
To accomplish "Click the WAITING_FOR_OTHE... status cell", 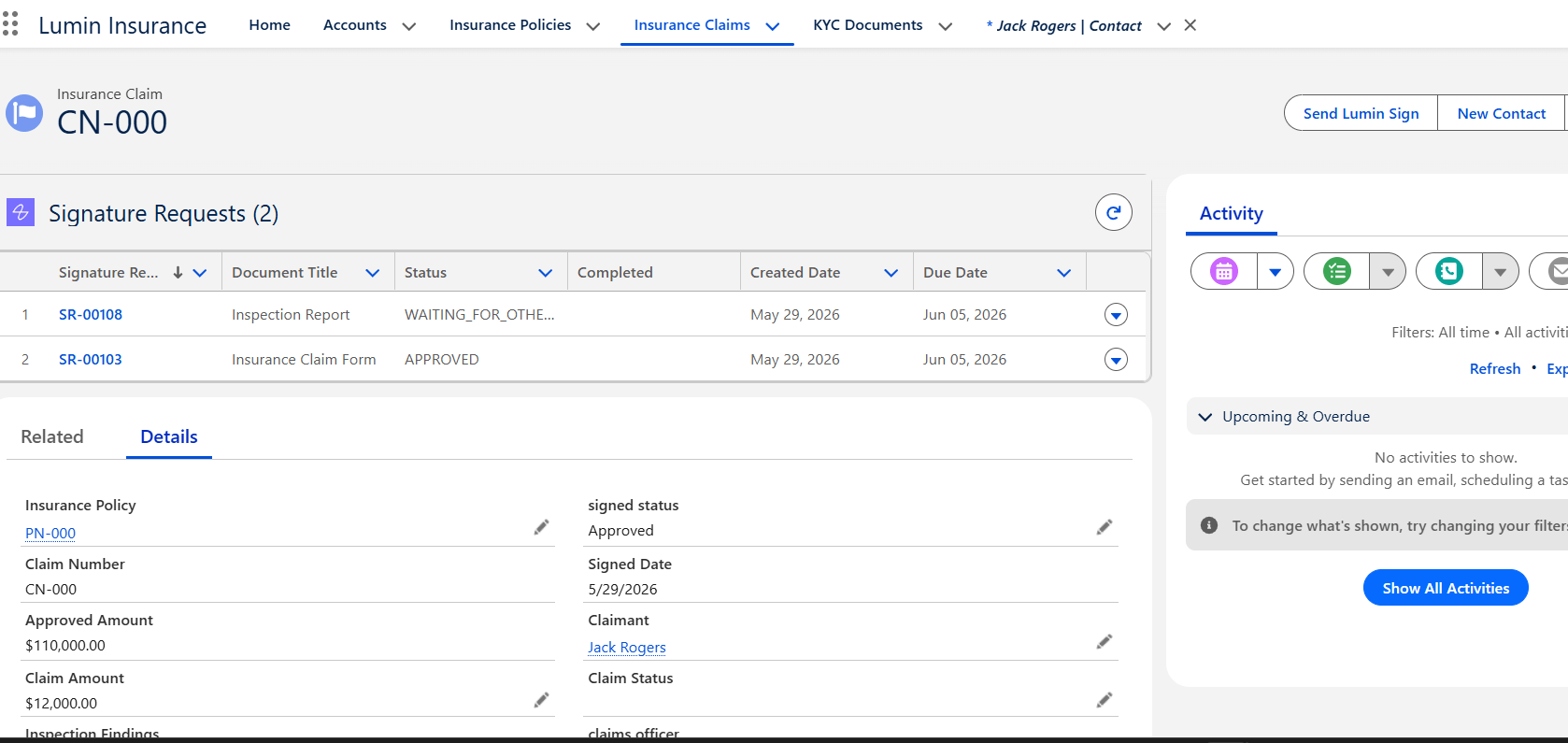I will click(x=479, y=315).
